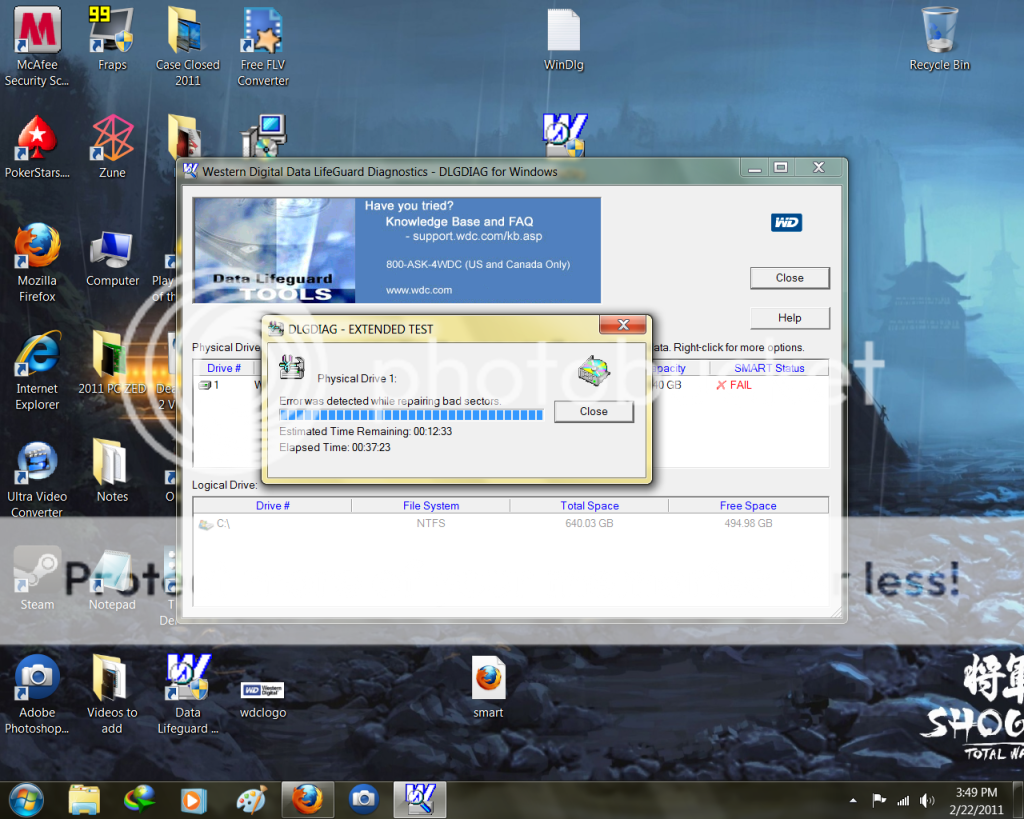Select the Internet Explorer desktop shortcut

[37, 371]
